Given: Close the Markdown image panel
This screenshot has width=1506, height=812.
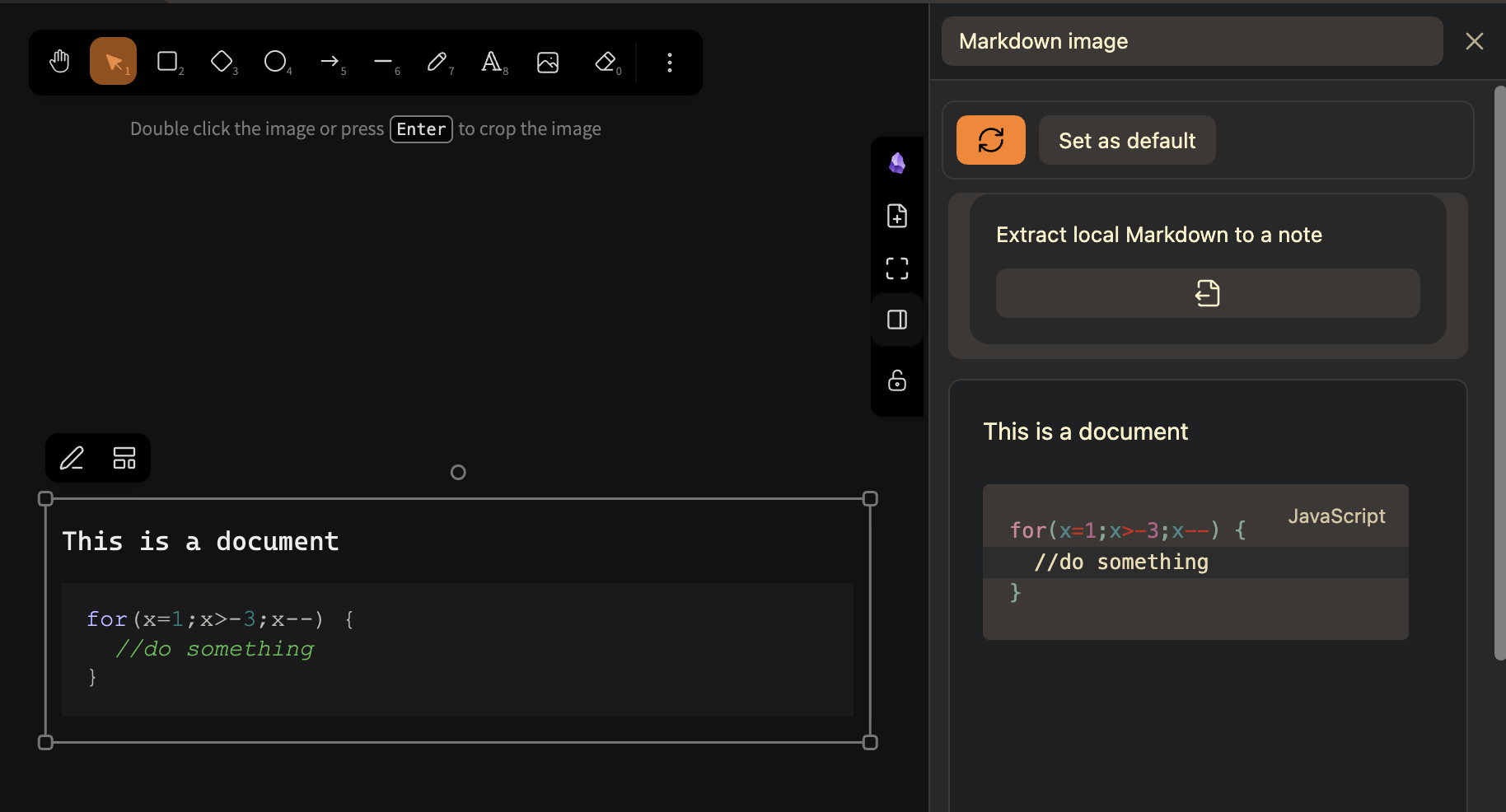Looking at the screenshot, I should (1475, 41).
